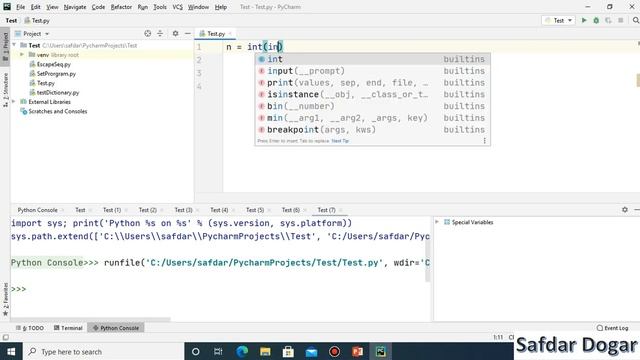Open testDictionary.py file

tap(54, 92)
